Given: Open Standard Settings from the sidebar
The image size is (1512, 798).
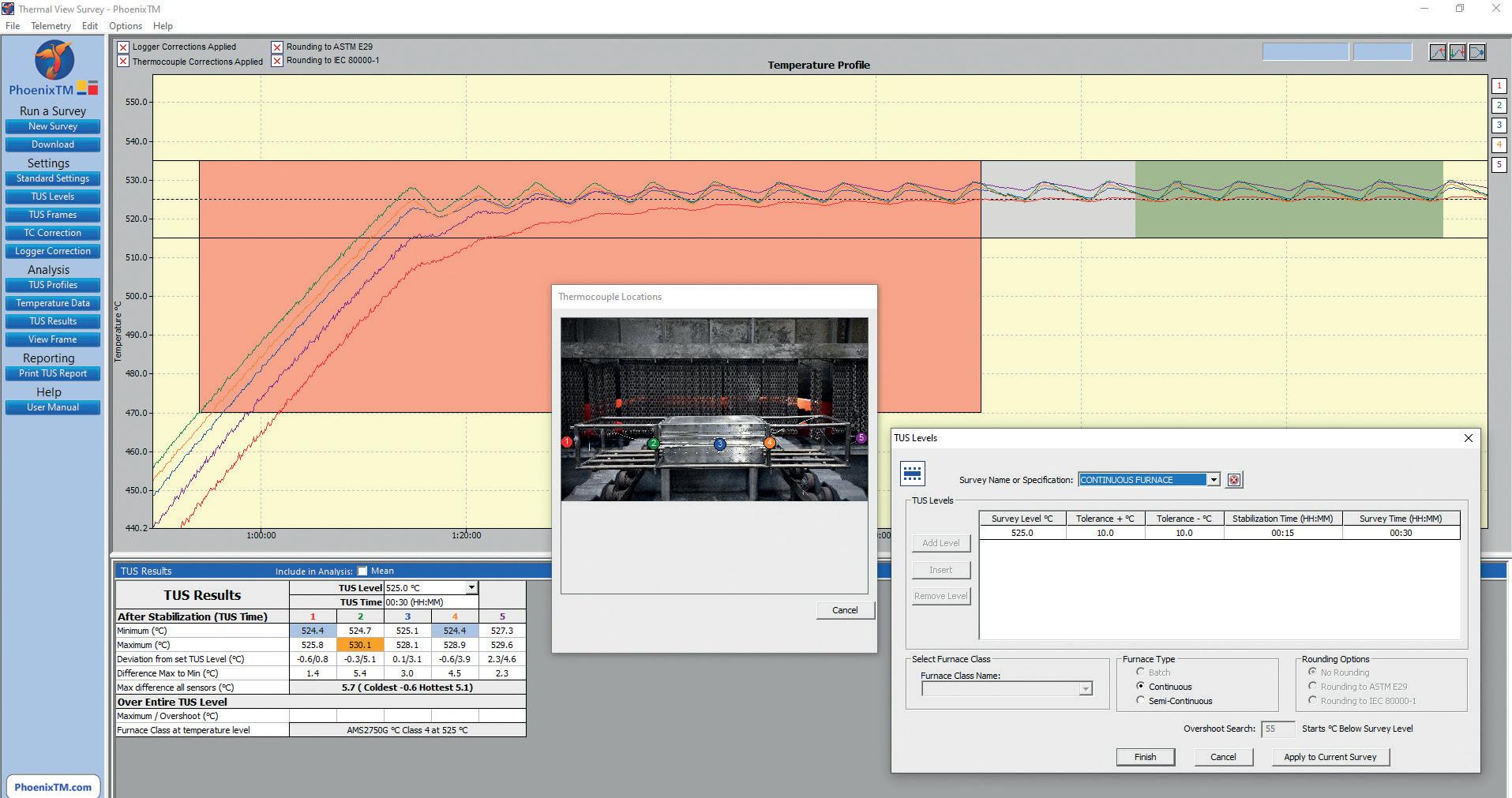Looking at the screenshot, I should click(x=53, y=178).
